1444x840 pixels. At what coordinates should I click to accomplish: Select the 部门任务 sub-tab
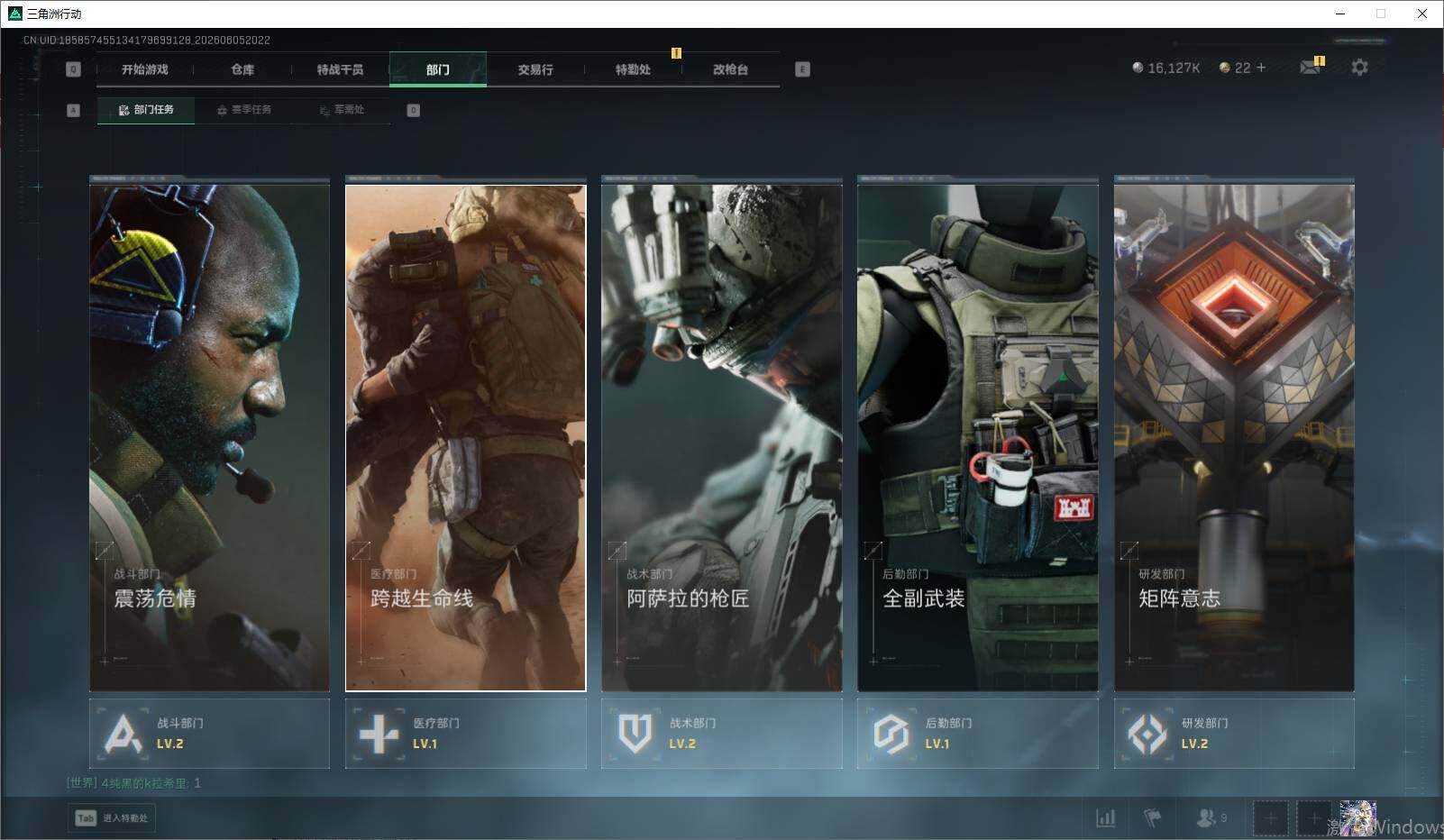click(146, 110)
